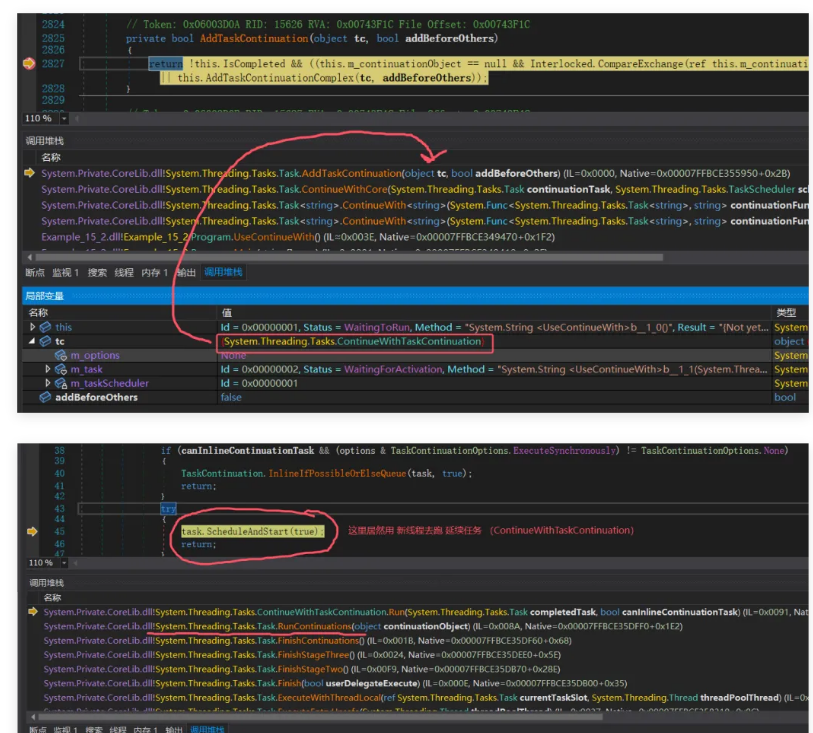Expand the 'this' variable in locals
The width and height of the screenshot is (813, 733).
(33, 327)
